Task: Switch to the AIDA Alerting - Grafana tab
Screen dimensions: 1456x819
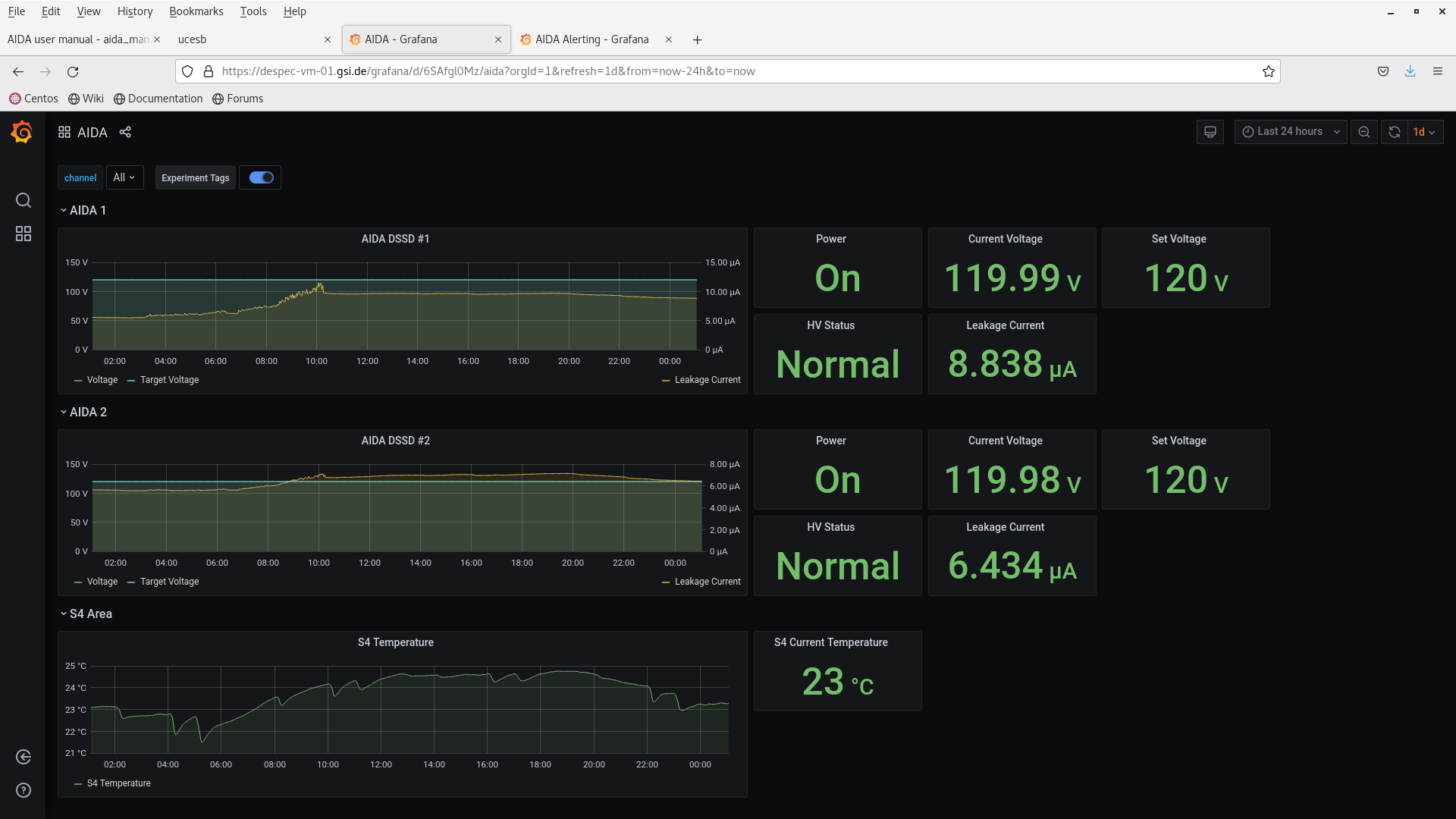Action: [x=591, y=39]
